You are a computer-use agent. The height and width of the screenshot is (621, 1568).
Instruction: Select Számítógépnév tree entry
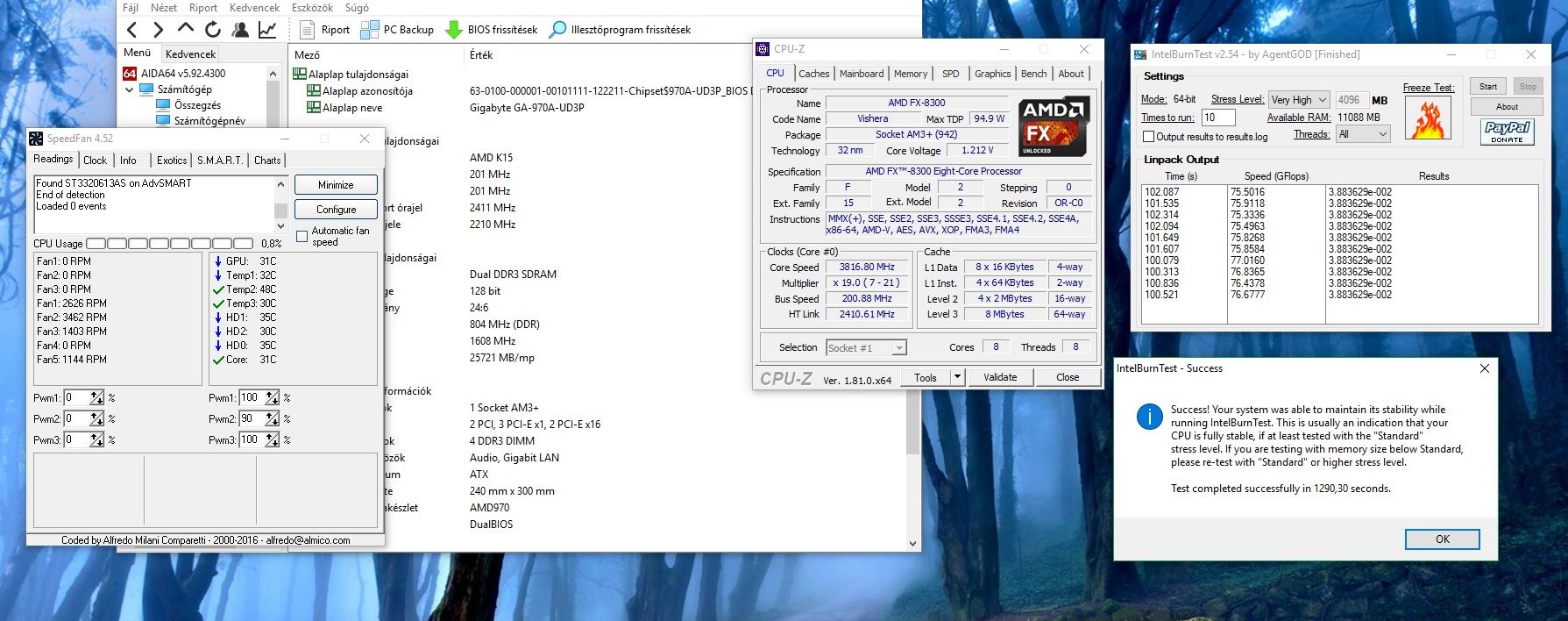(201, 121)
